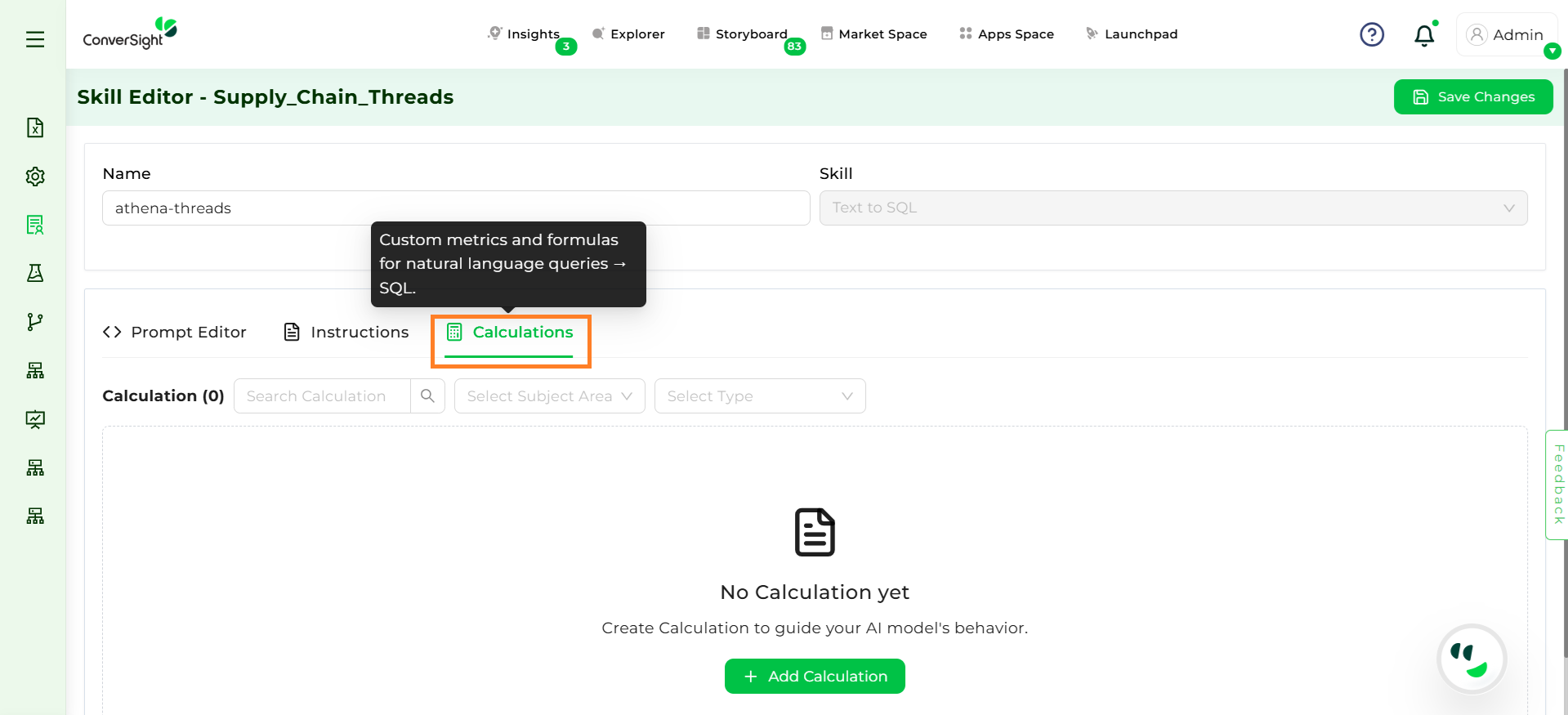Open the Storyboard menu item
The image size is (1568, 715).
pos(742,34)
